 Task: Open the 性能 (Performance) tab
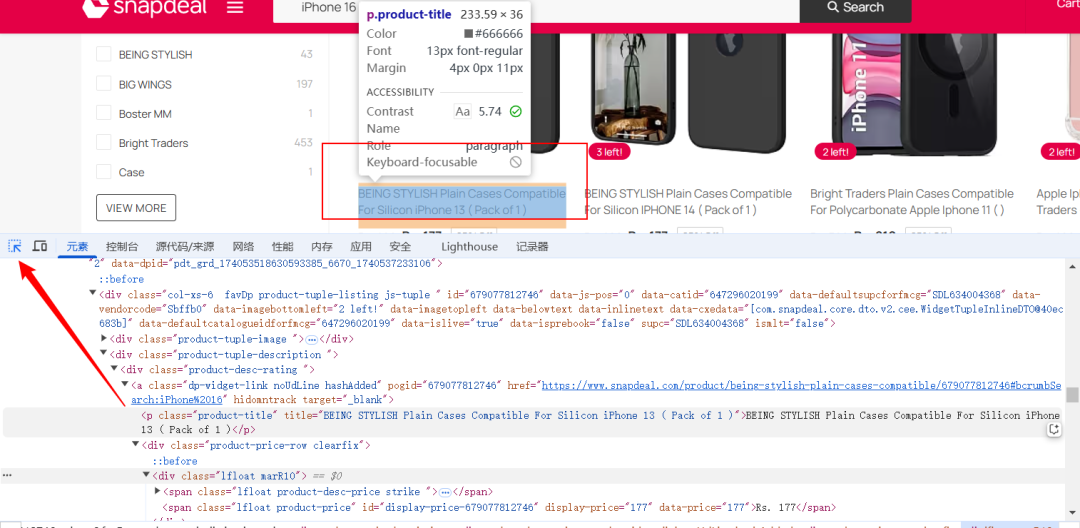[282, 246]
